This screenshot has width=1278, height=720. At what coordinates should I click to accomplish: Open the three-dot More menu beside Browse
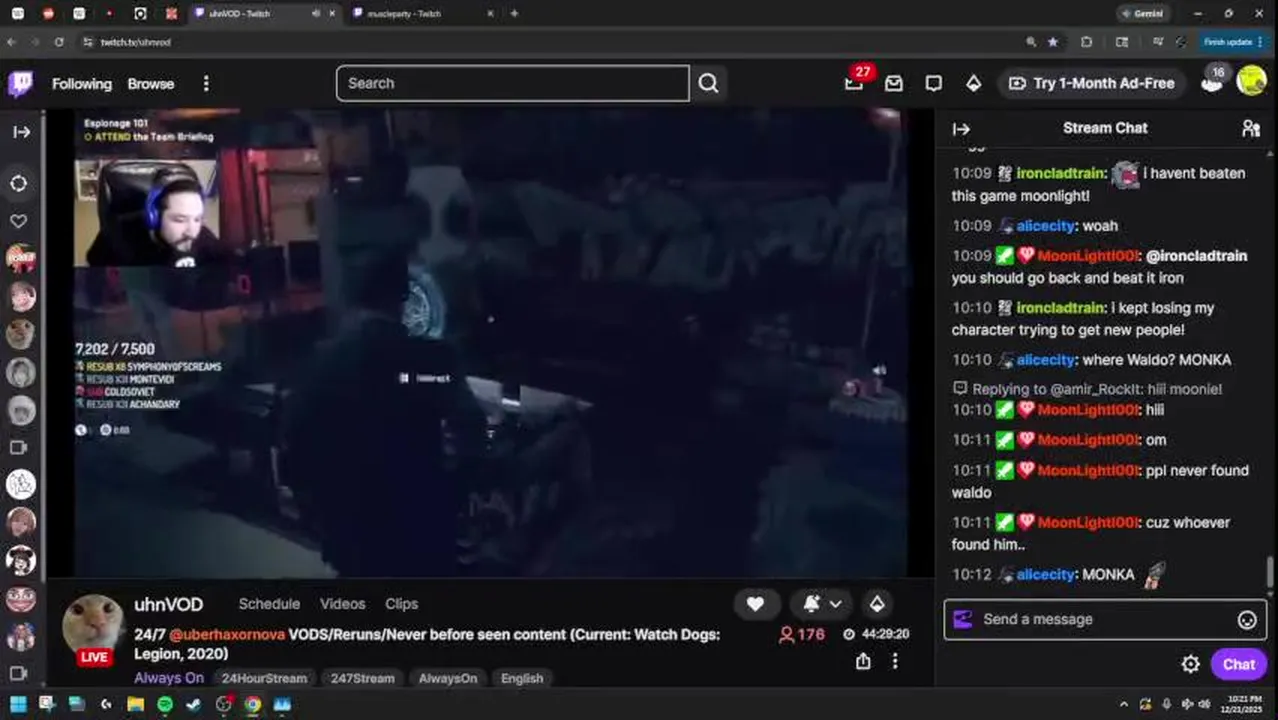pos(206,84)
